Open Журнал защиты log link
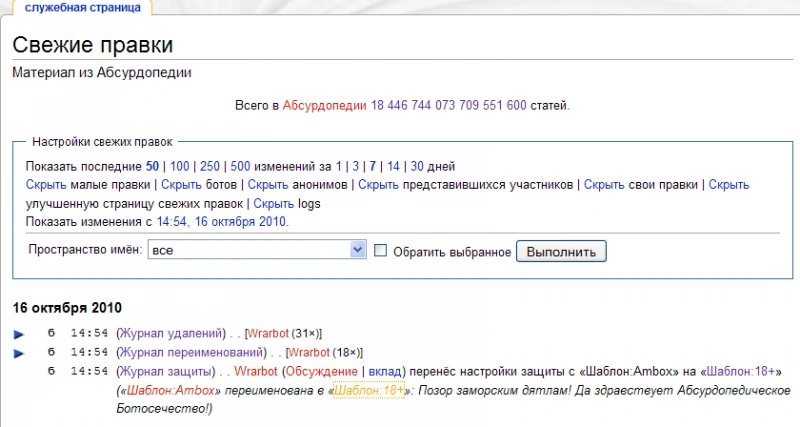 click(x=165, y=371)
